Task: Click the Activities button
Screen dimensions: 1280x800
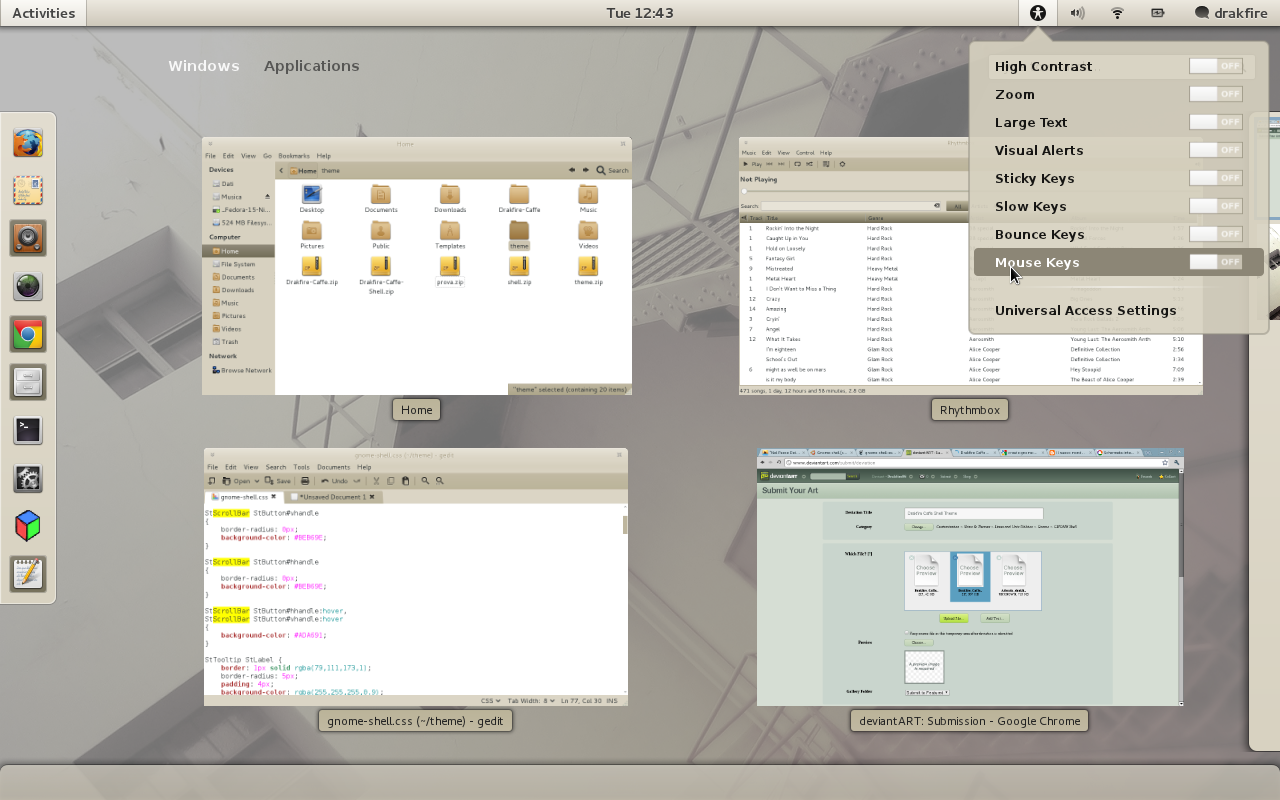Action: 43,13
